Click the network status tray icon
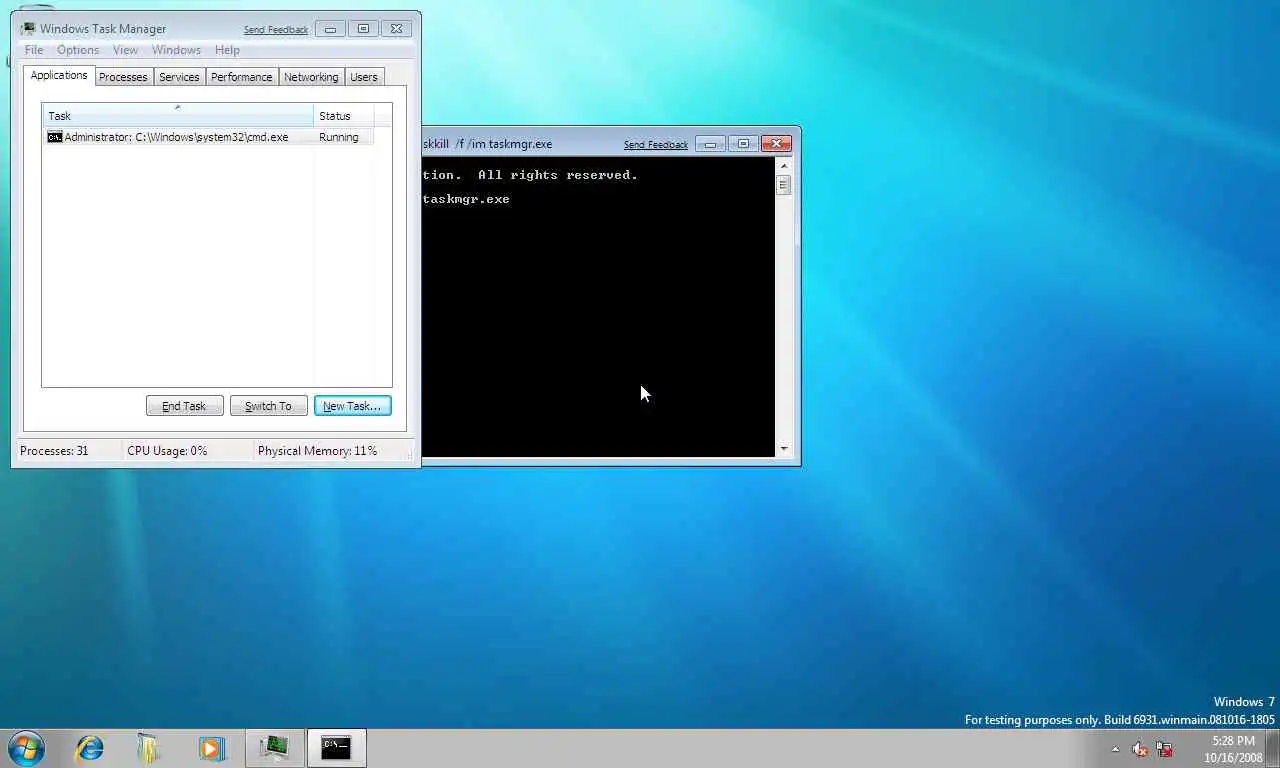 tap(1165, 749)
